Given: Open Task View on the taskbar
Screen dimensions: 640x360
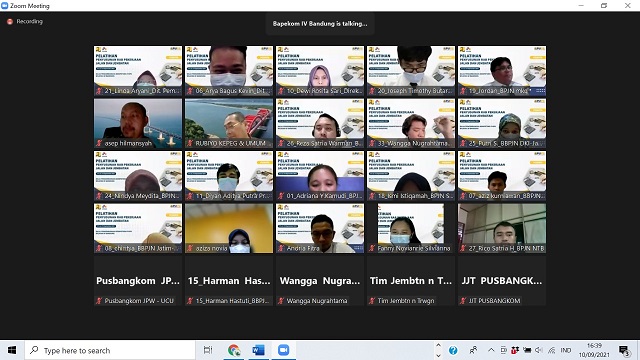Looking at the screenshot, I should [x=208, y=350].
